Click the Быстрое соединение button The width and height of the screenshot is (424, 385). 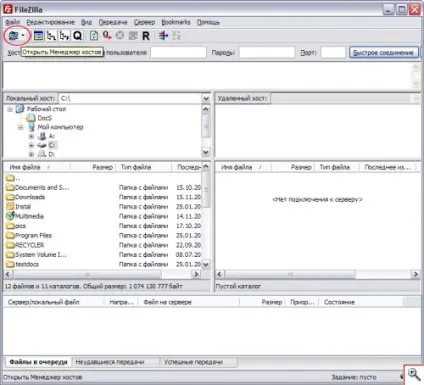coord(383,52)
